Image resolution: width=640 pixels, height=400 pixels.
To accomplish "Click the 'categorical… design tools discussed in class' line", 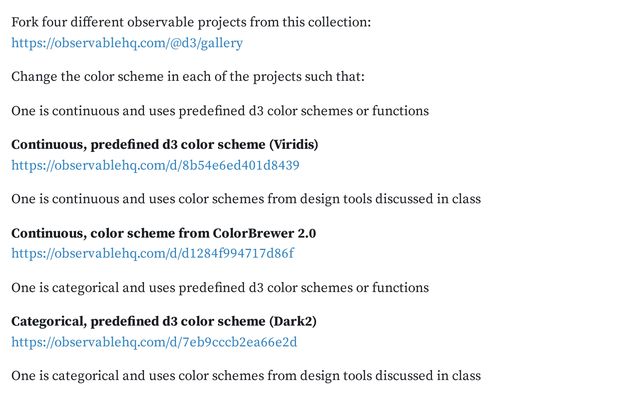I will pos(246,375).
